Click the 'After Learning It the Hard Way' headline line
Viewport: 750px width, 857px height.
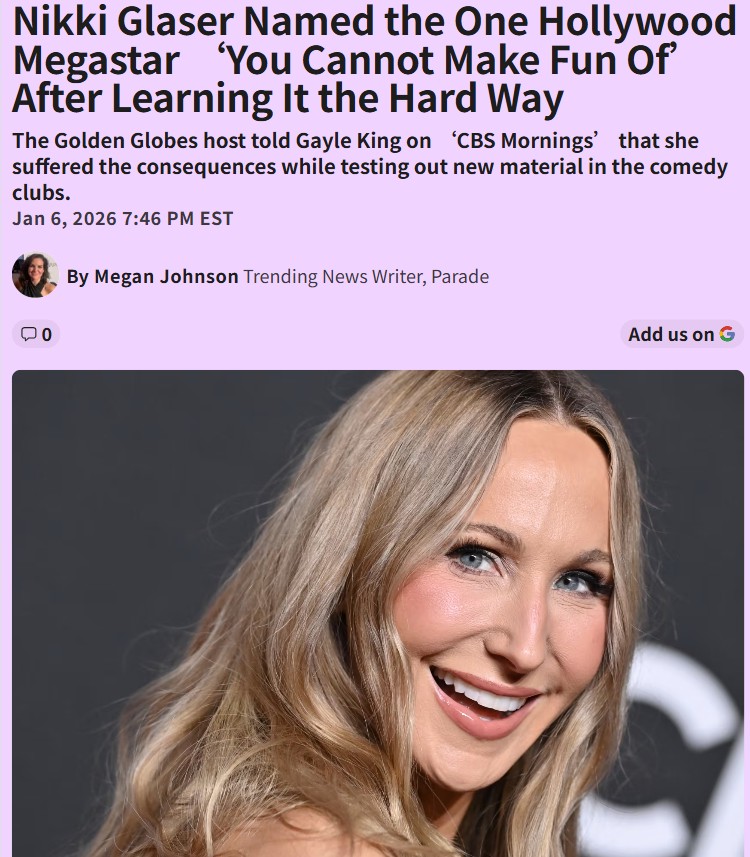click(288, 99)
